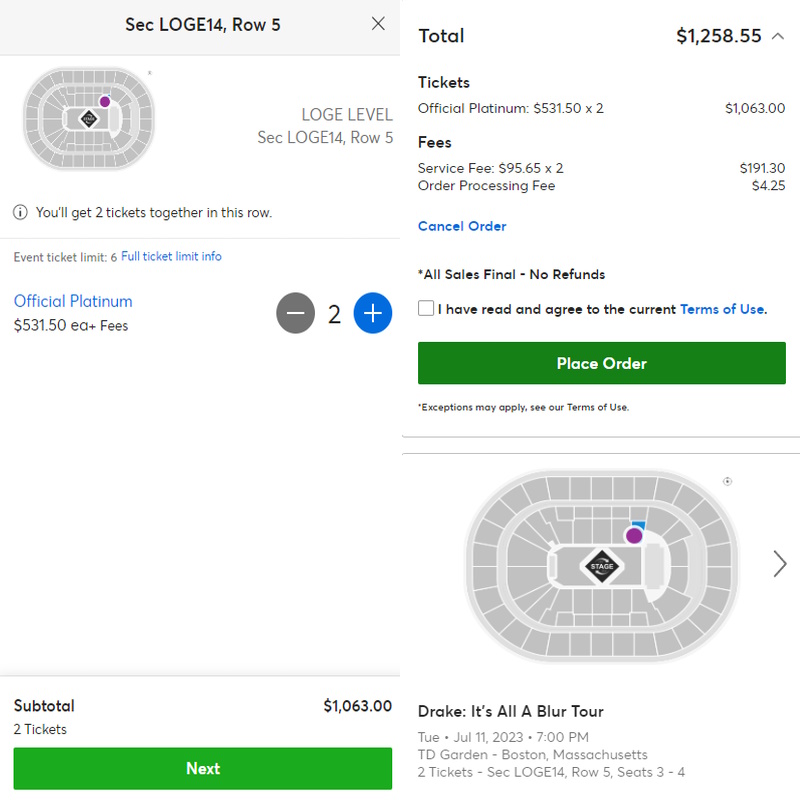The width and height of the screenshot is (800, 800).
Task: Click the Place Order button
Action: [601, 364]
